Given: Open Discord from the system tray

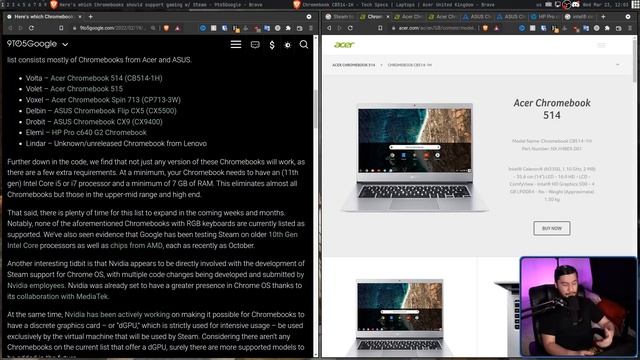Looking at the screenshot, I should pyautogui.click(x=576, y=4).
